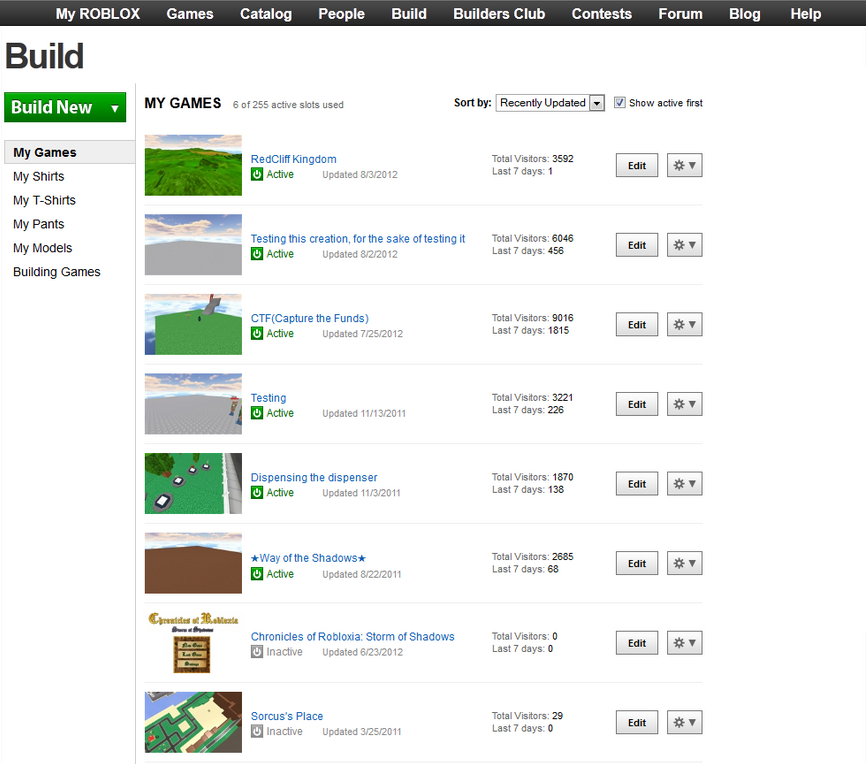Select My Shirts in the sidebar
Screen dimensions: 866x764
(39, 176)
